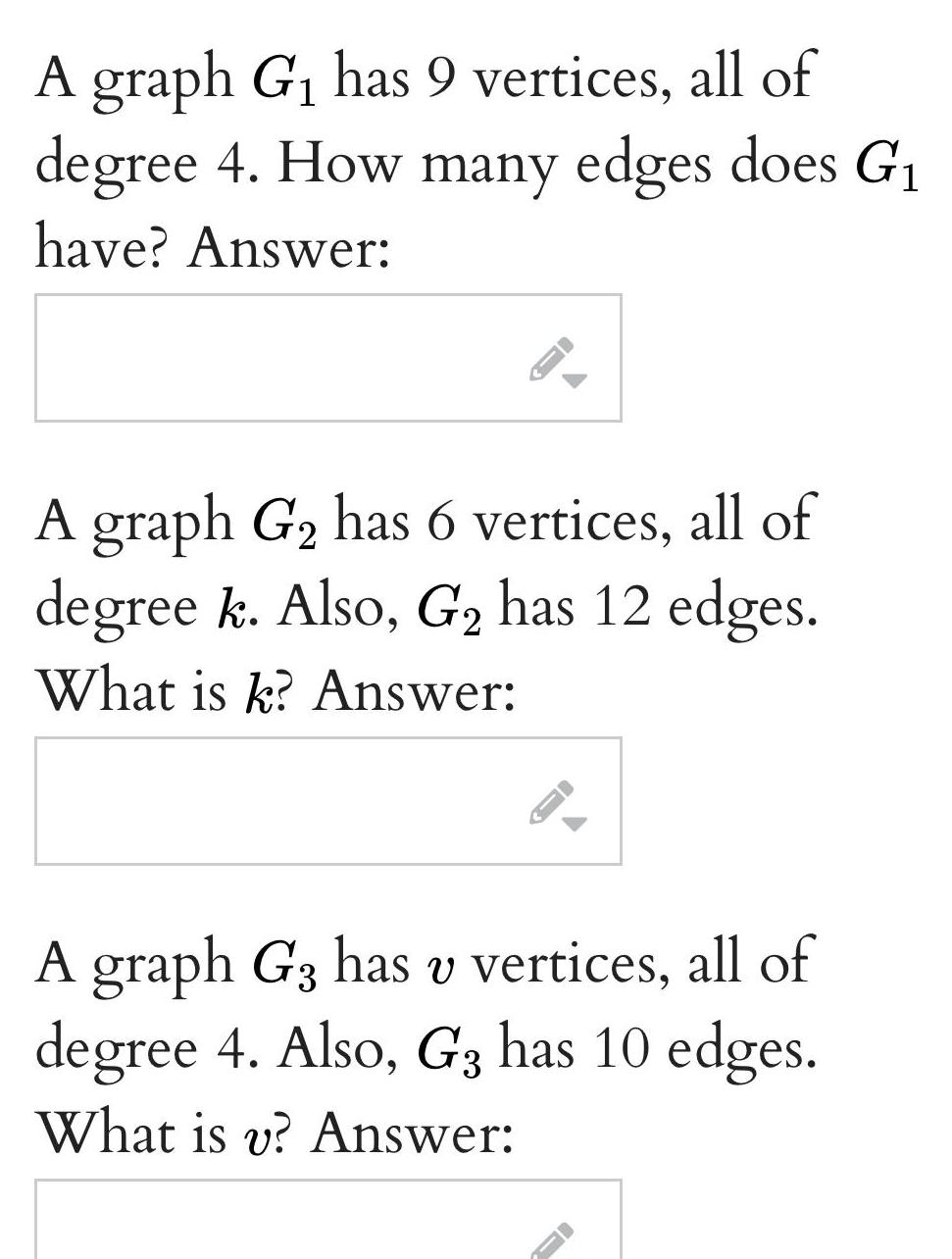Viewport: 952px width, 1259px height.
Task: Open the equation editor pencil for G2 answer
Action: [x=551, y=802]
